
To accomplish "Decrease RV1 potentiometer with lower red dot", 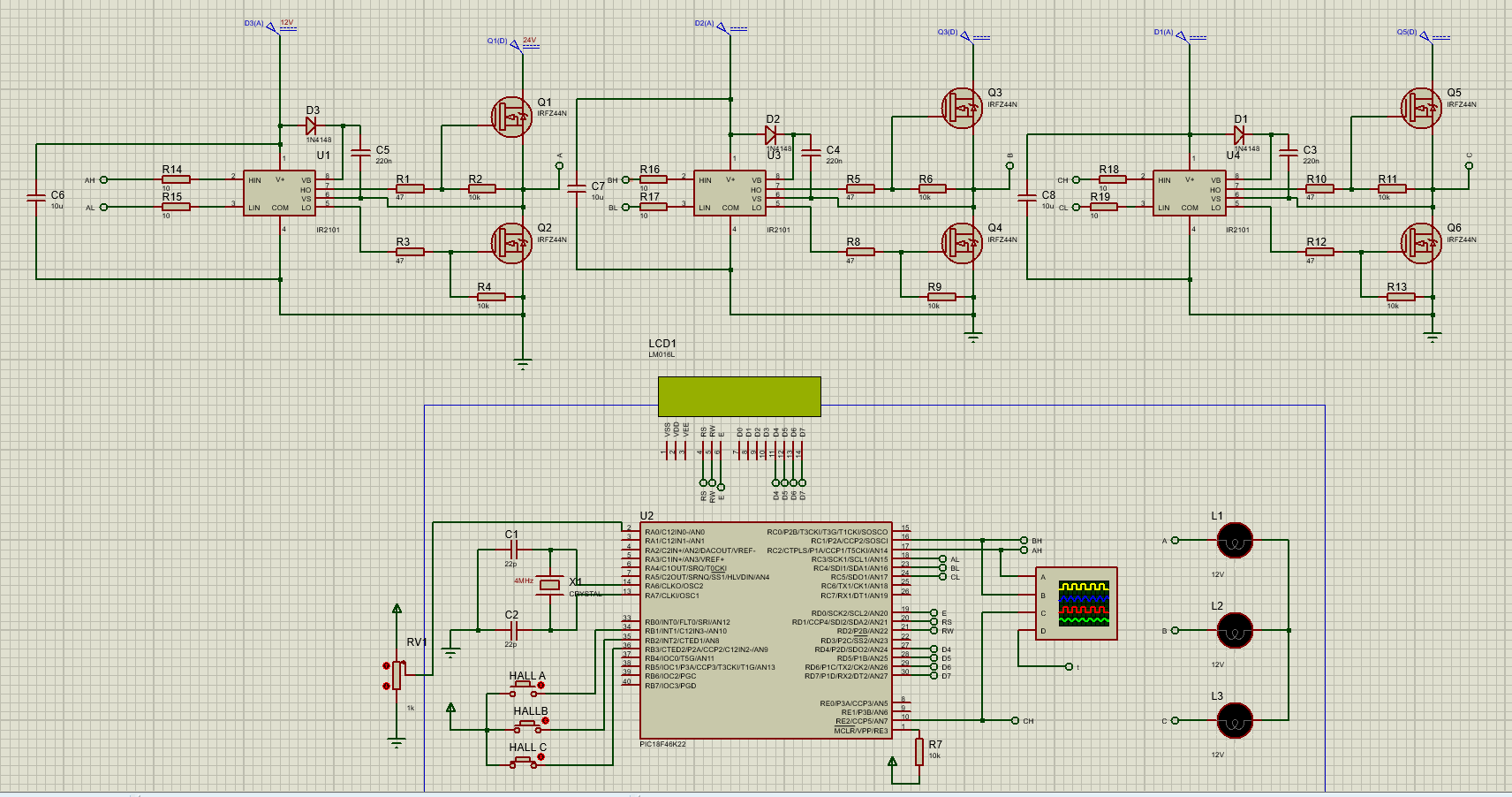I will [386, 686].
